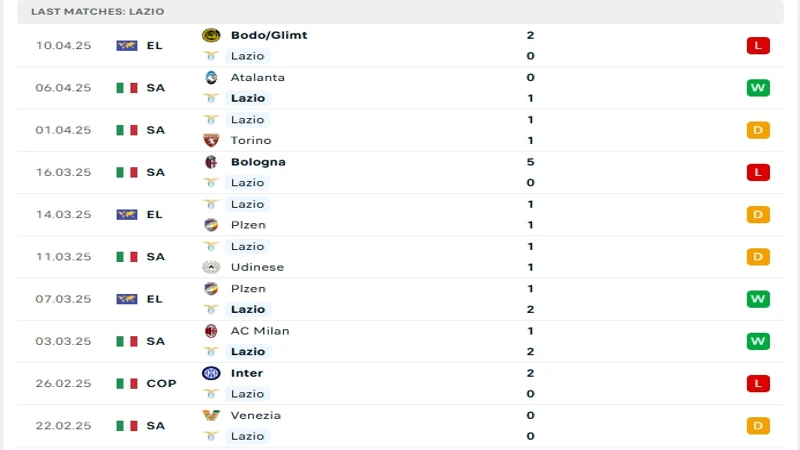Click the Udinese club logo
Image resolution: width=800 pixels, height=450 pixels.
click(x=211, y=267)
